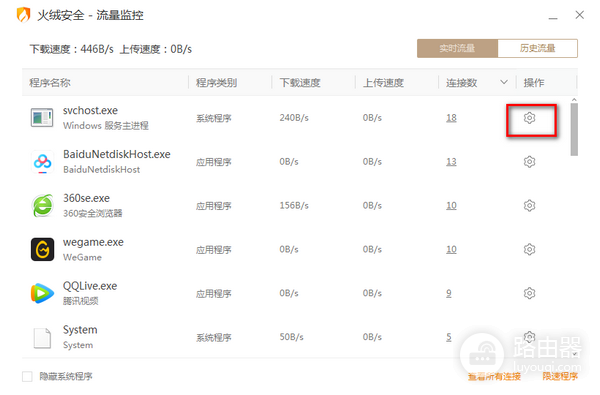The height and width of the screenshot is (395, 600).
Task: Close the traffic monitor window
Action: tap(580, 15)
